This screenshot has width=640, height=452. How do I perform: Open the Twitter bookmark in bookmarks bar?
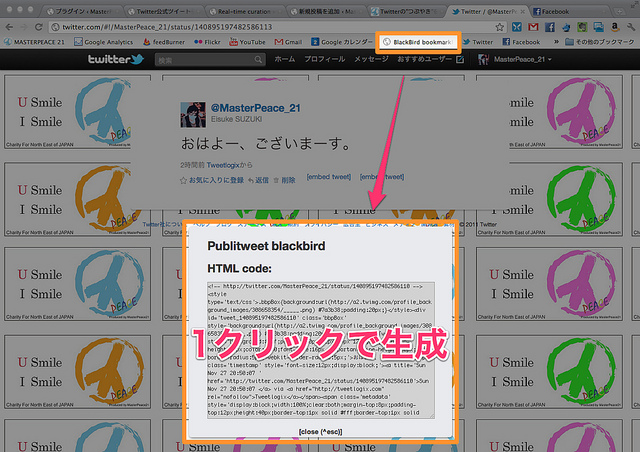(x=478, y=42)
